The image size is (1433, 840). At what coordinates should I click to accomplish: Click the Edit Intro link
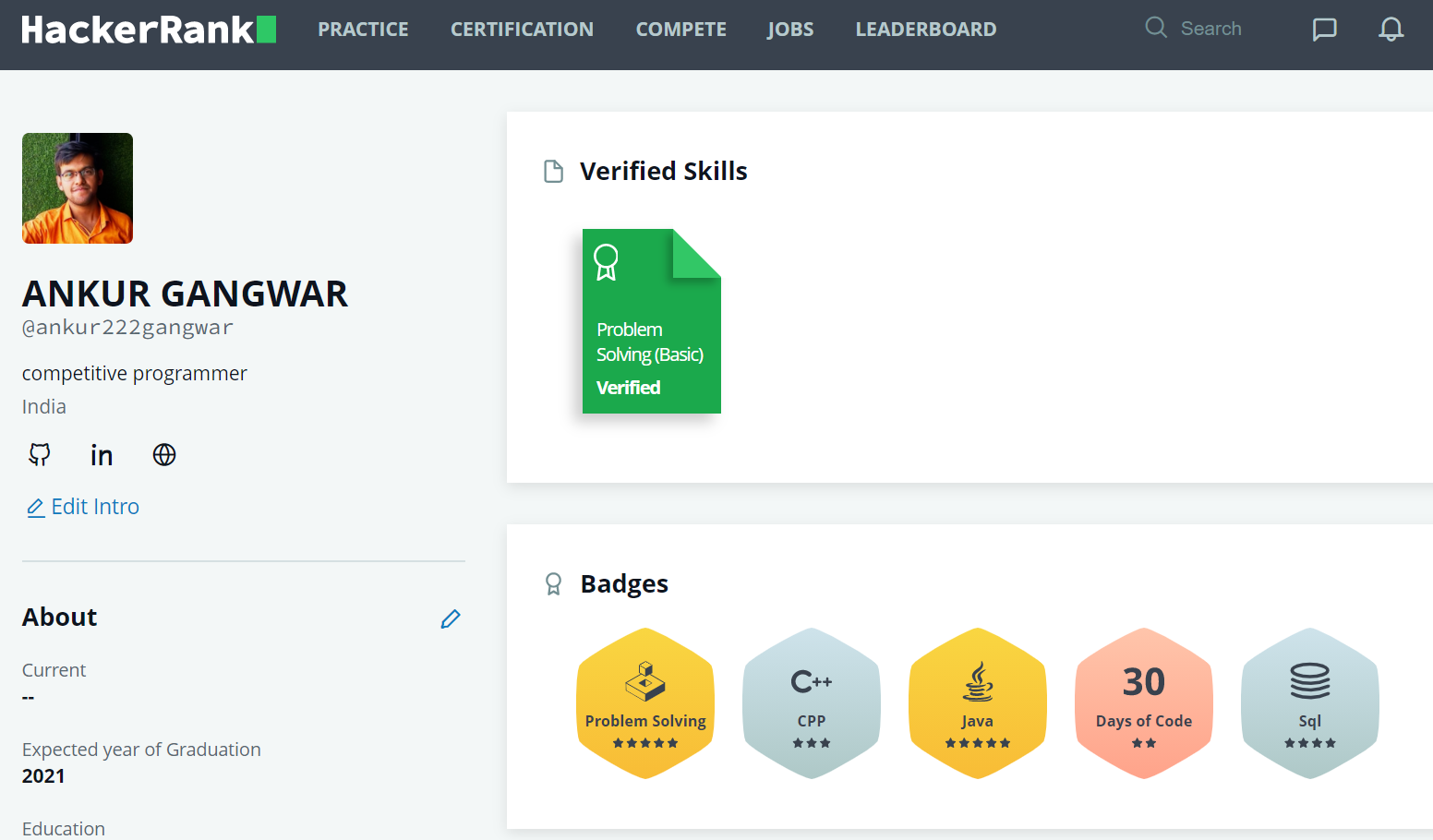(x=83, y=507)
